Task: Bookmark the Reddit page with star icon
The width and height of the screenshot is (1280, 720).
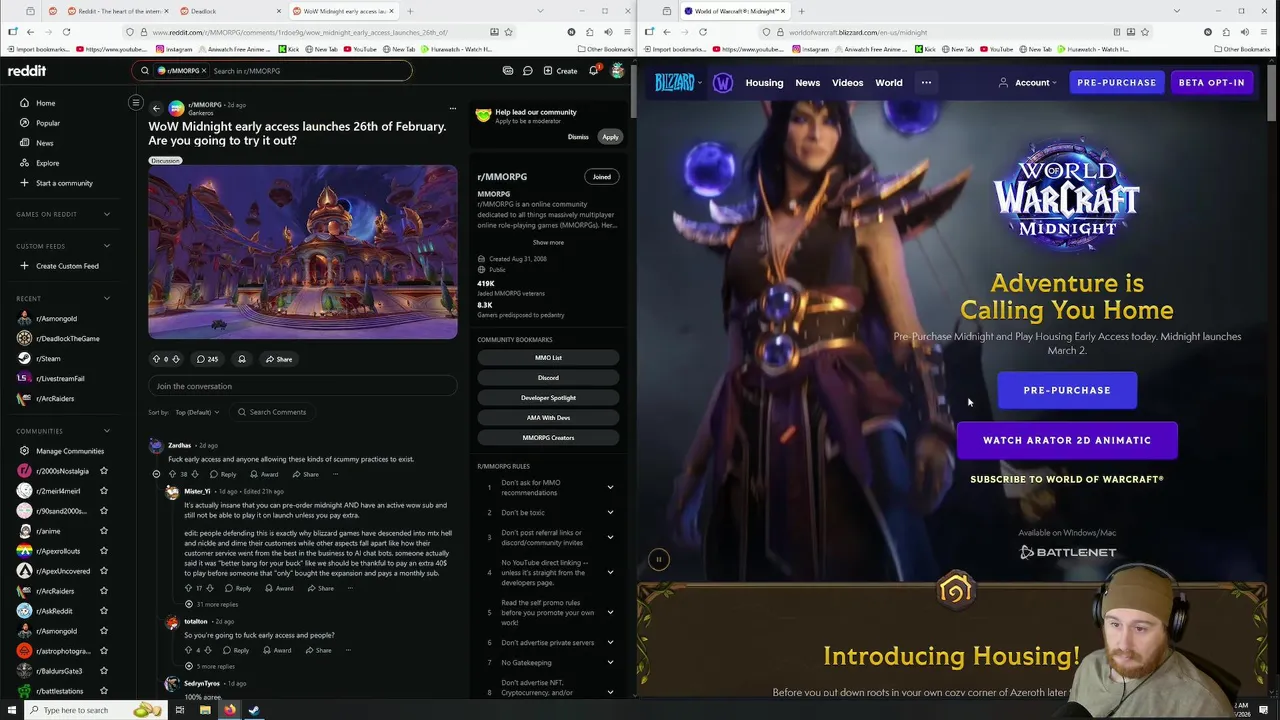Action: (x=508, y=32)
